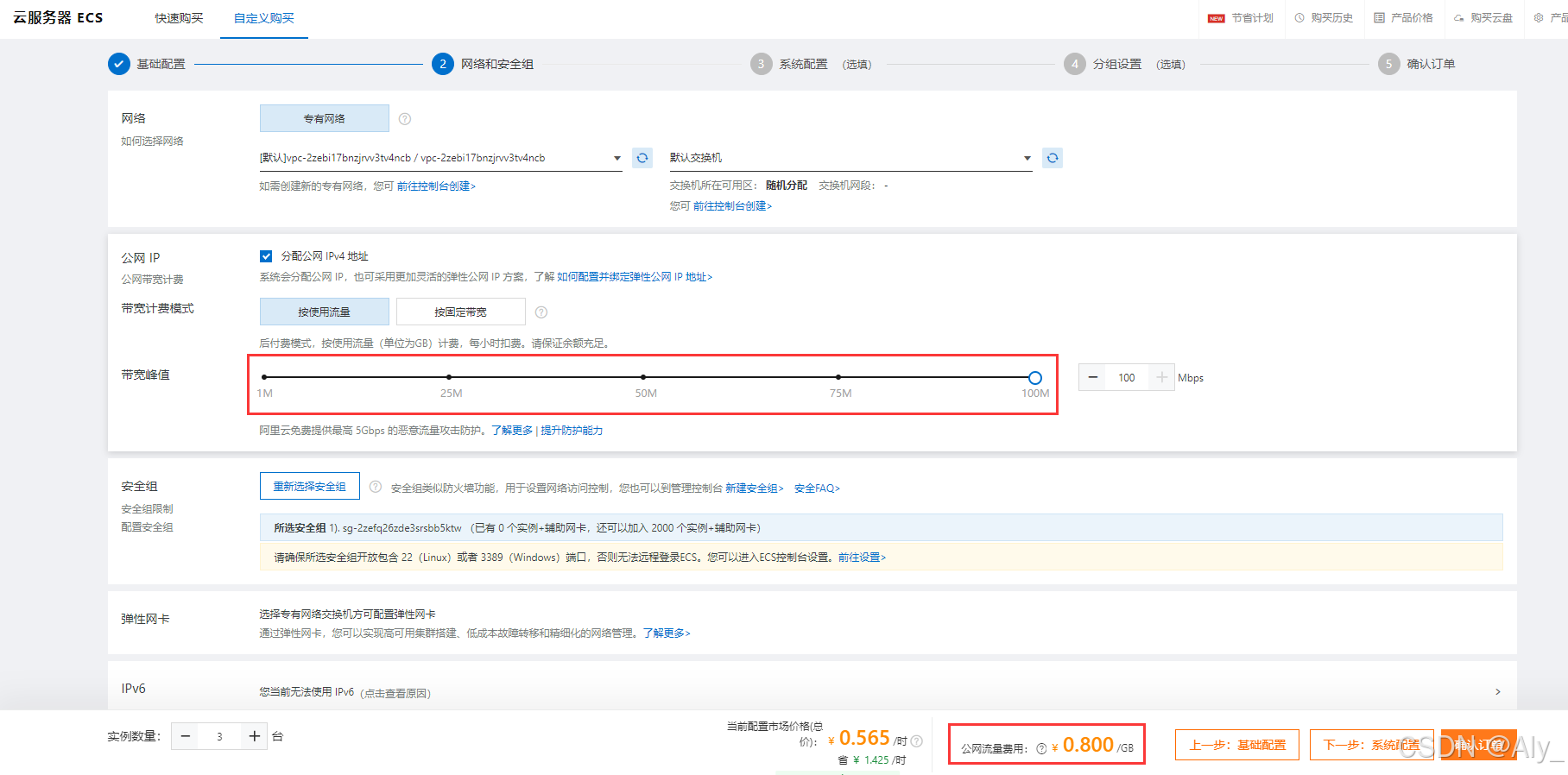Switch to 快速购买 tab

[x=180, y=18]
